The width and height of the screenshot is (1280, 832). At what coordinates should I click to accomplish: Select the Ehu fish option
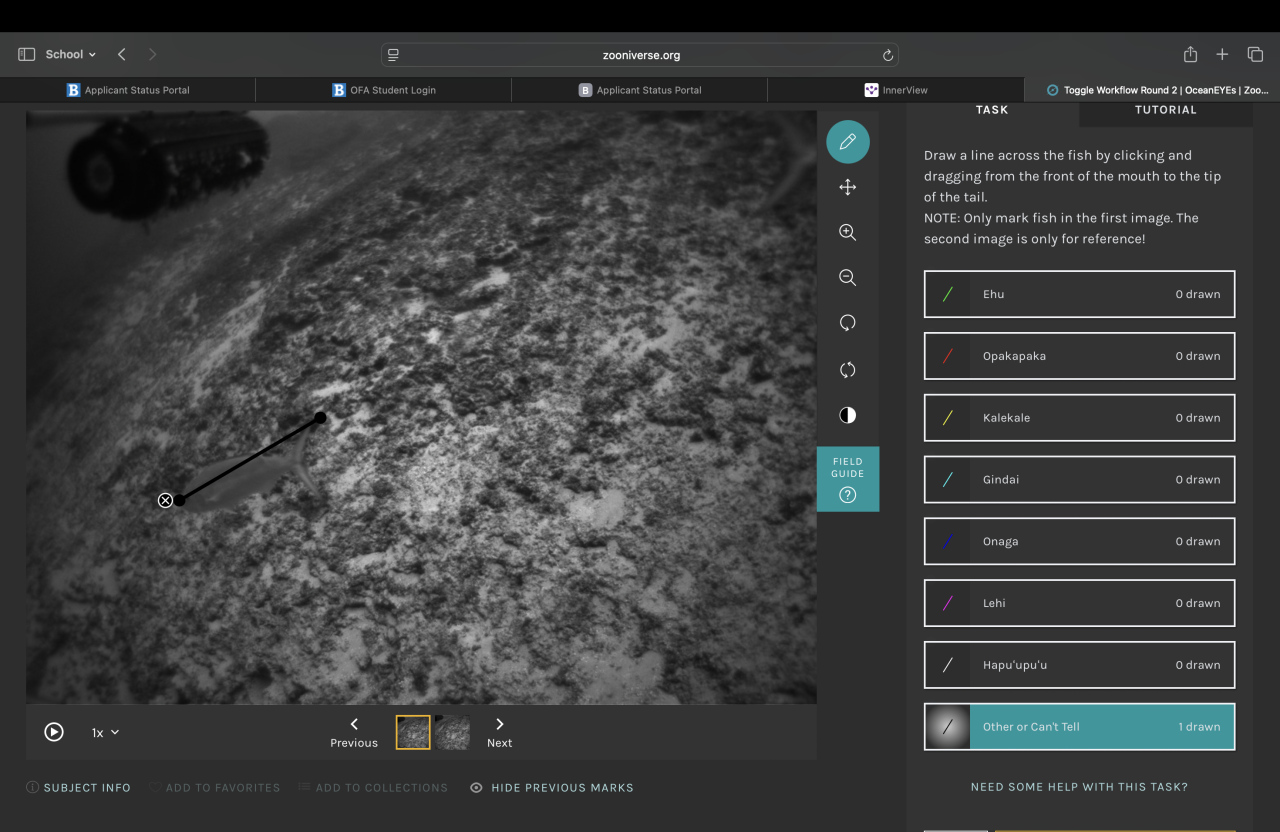(1079, 294)
